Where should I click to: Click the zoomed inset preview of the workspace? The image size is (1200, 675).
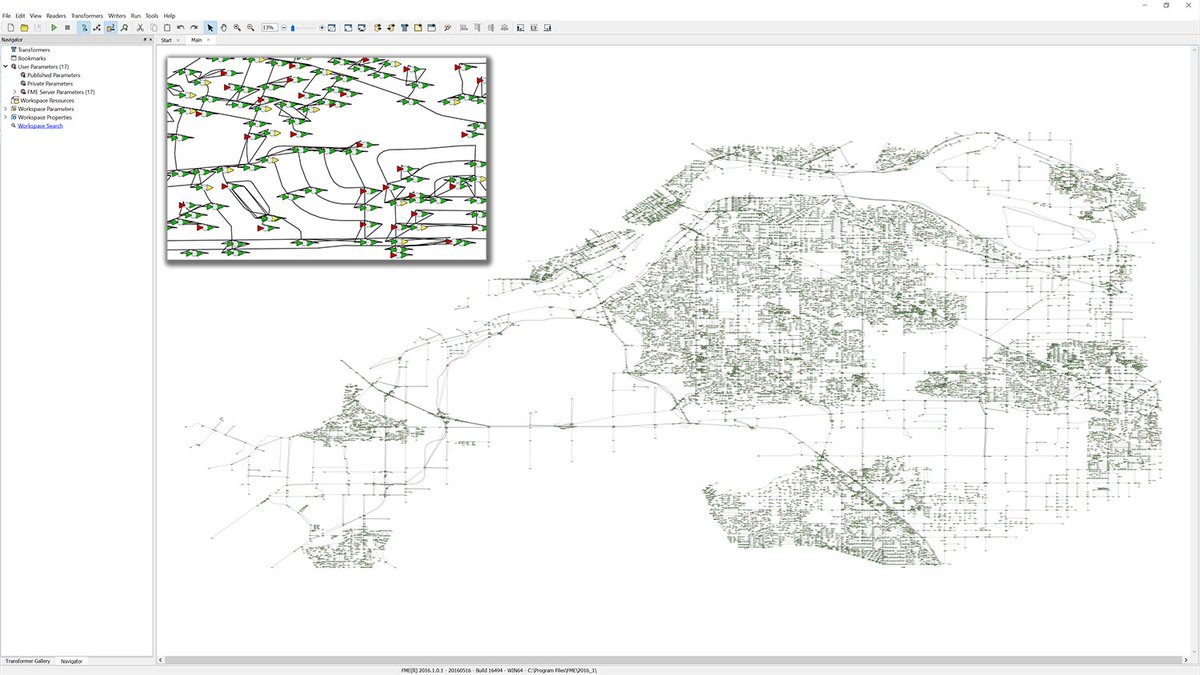326,158
